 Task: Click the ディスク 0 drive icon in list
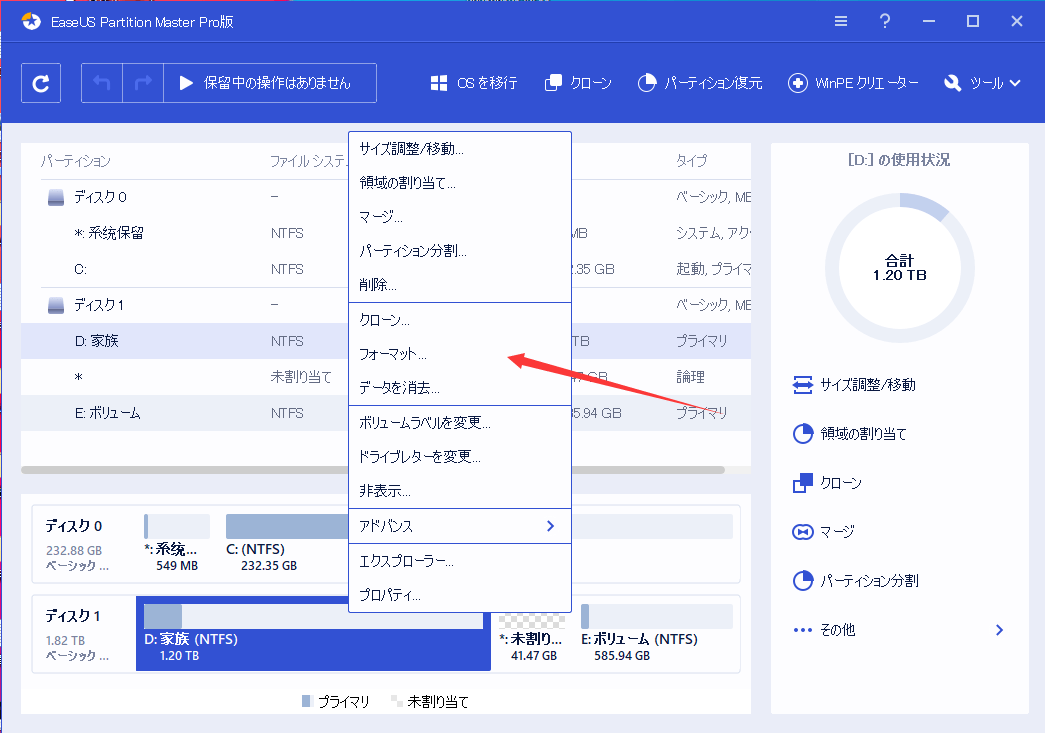pos(56,197)
